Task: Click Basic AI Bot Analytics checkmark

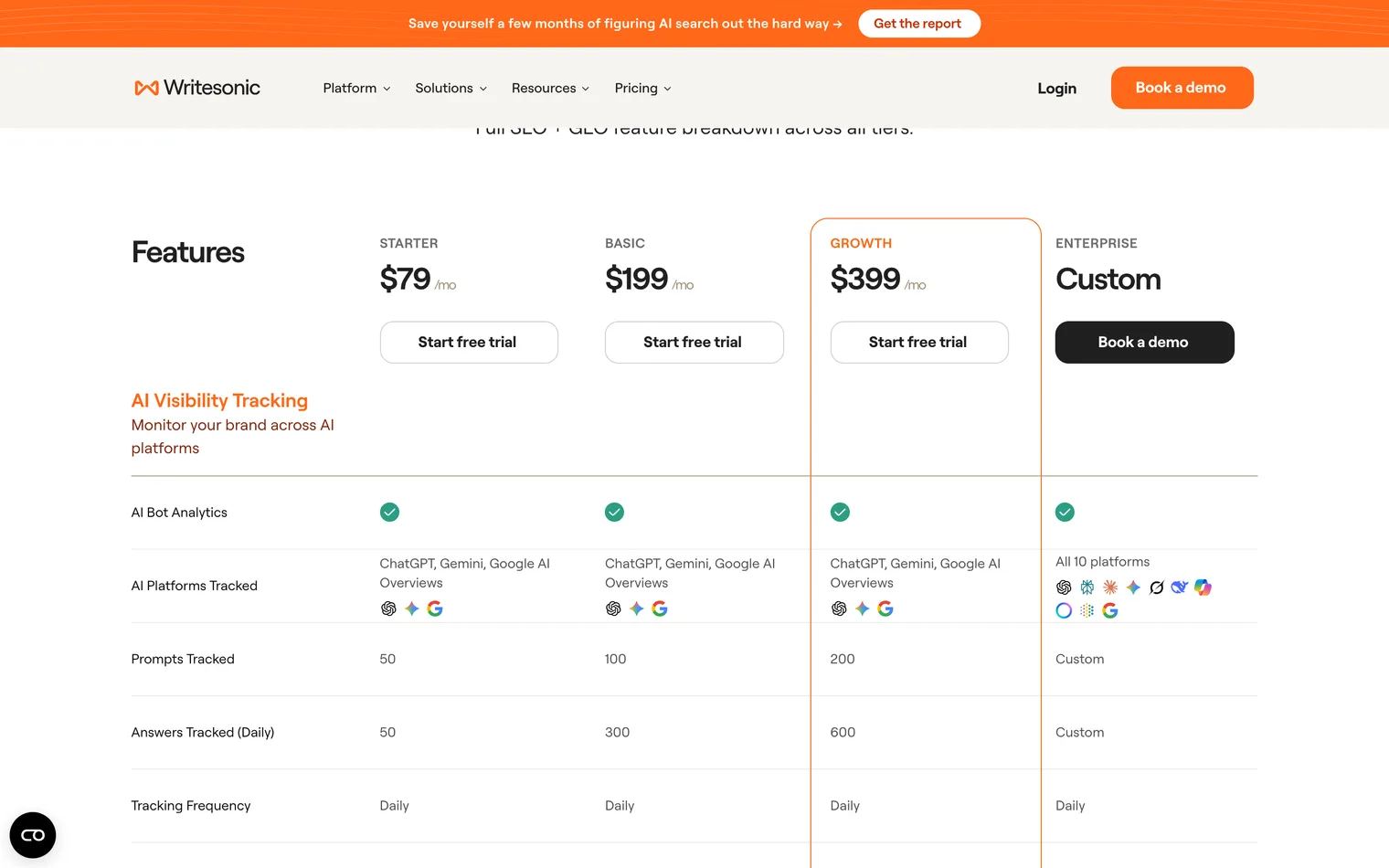Action: (x=615, y=513)
